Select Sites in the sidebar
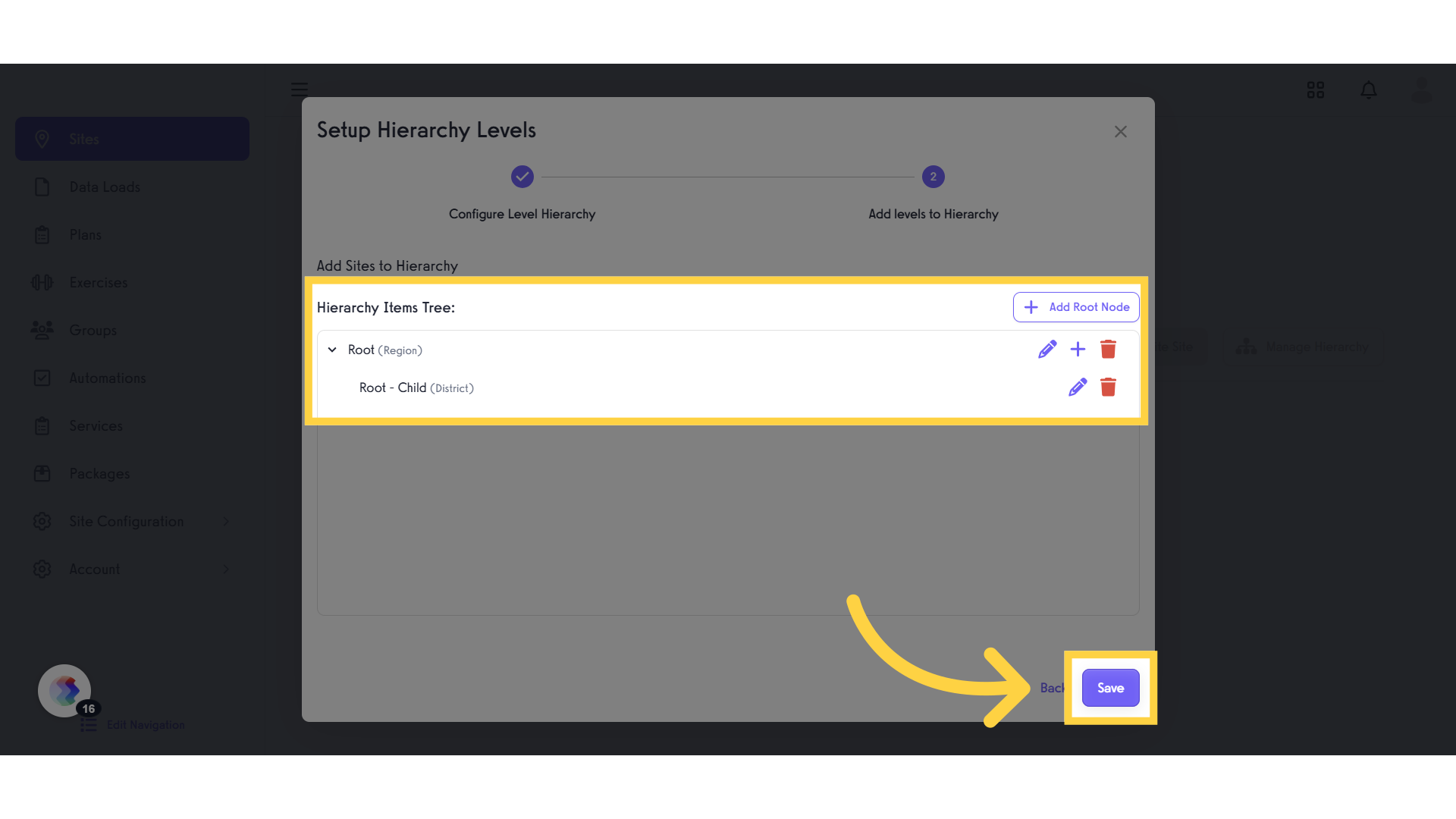Image resolution: width=1456 pixels, height=819 pixels. point(84,139)
